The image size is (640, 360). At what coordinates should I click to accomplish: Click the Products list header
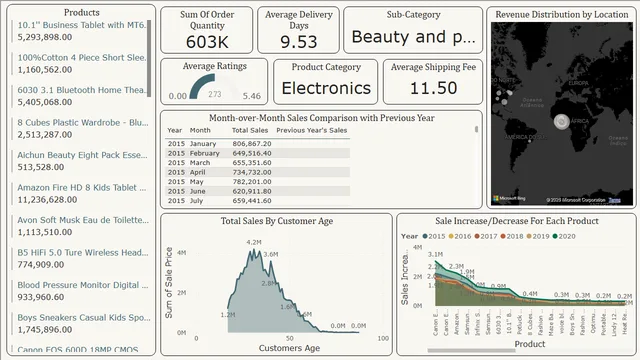82,13
